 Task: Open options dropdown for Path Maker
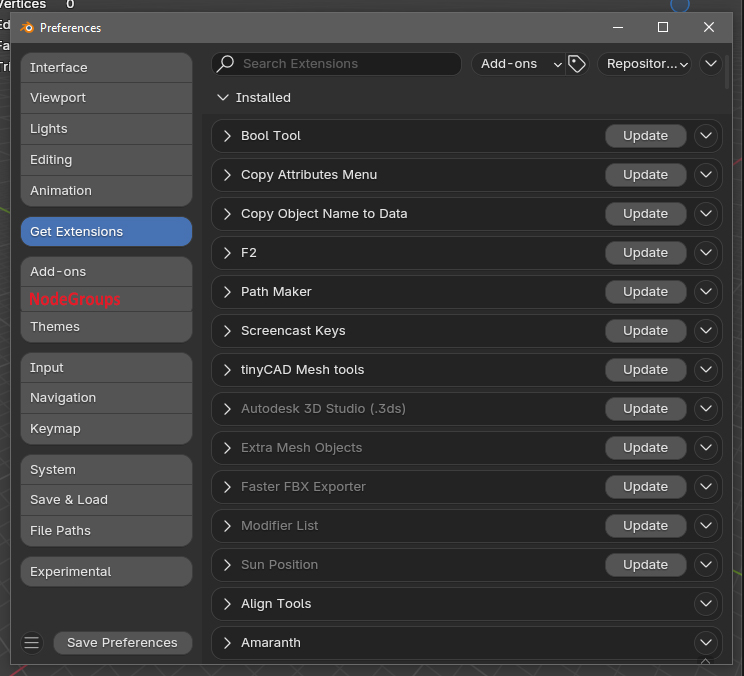(706, 292)
